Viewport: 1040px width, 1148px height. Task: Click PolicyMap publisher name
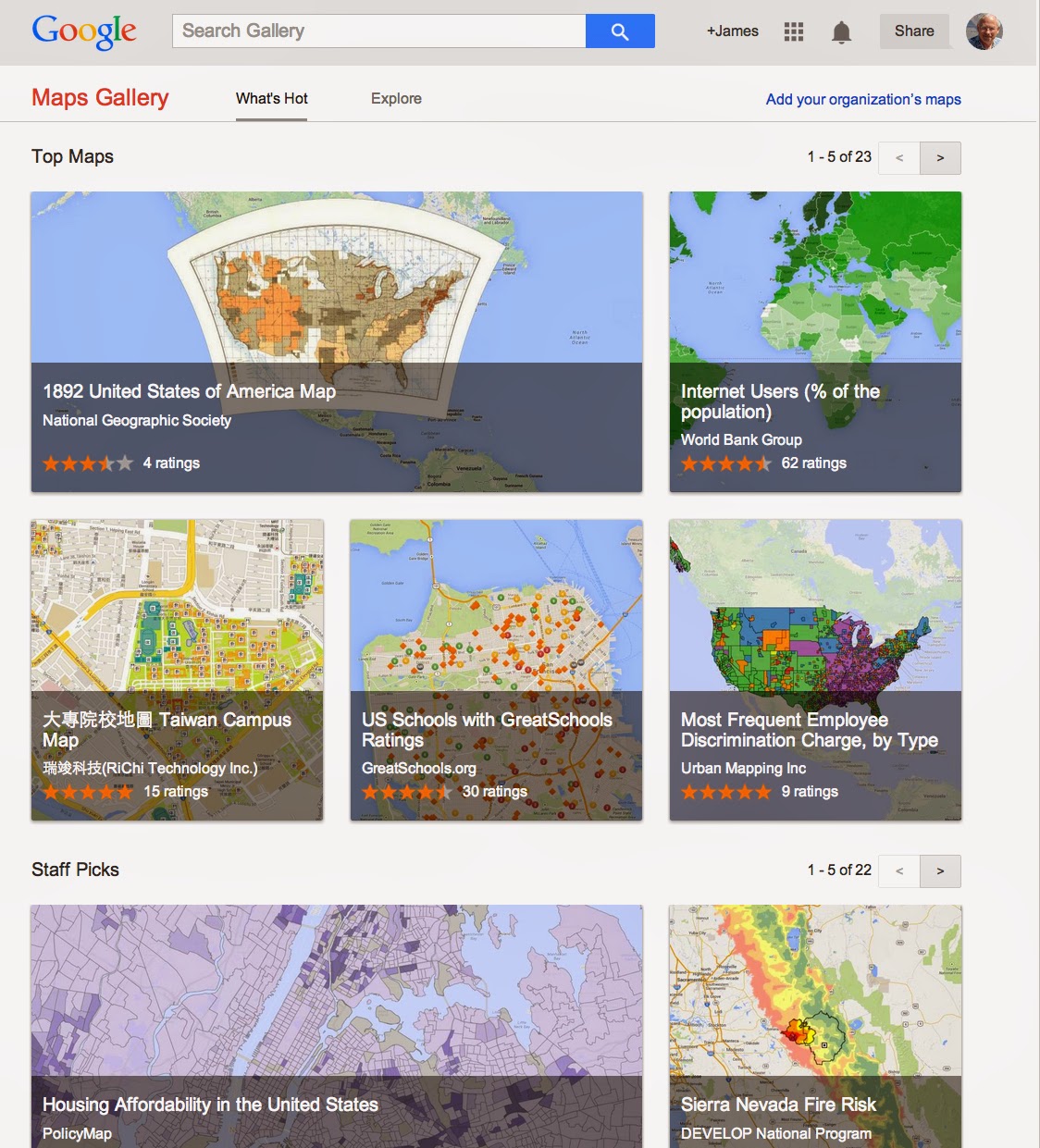tap(77, 1133)
